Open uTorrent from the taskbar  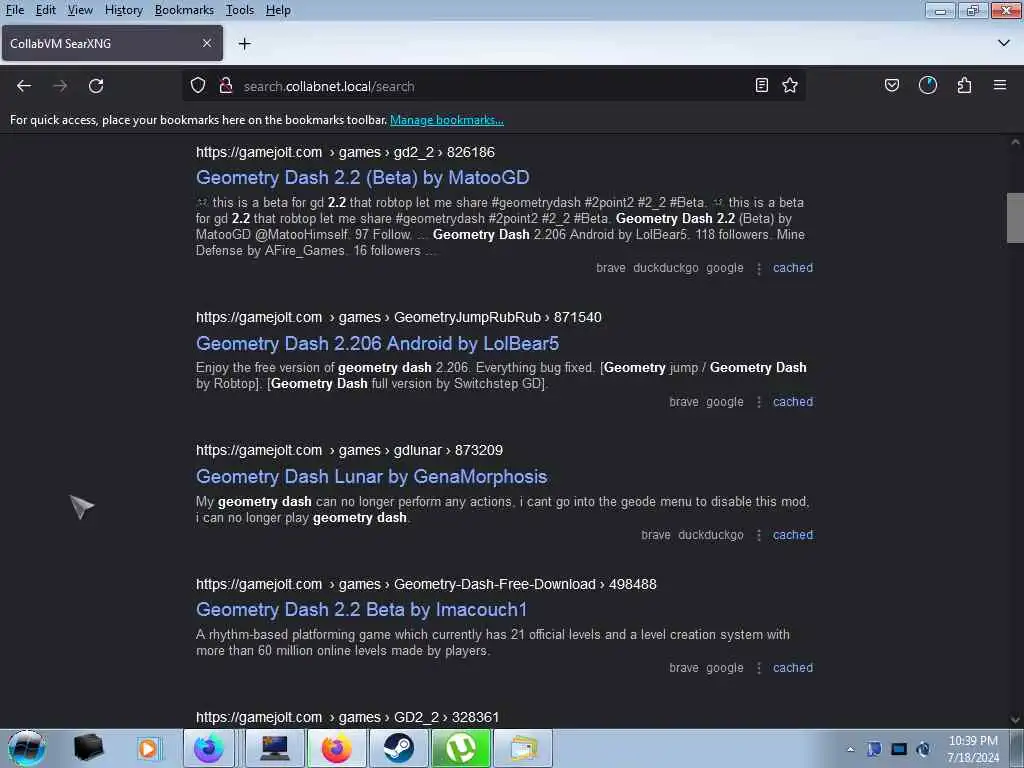[x=460, y=748]
